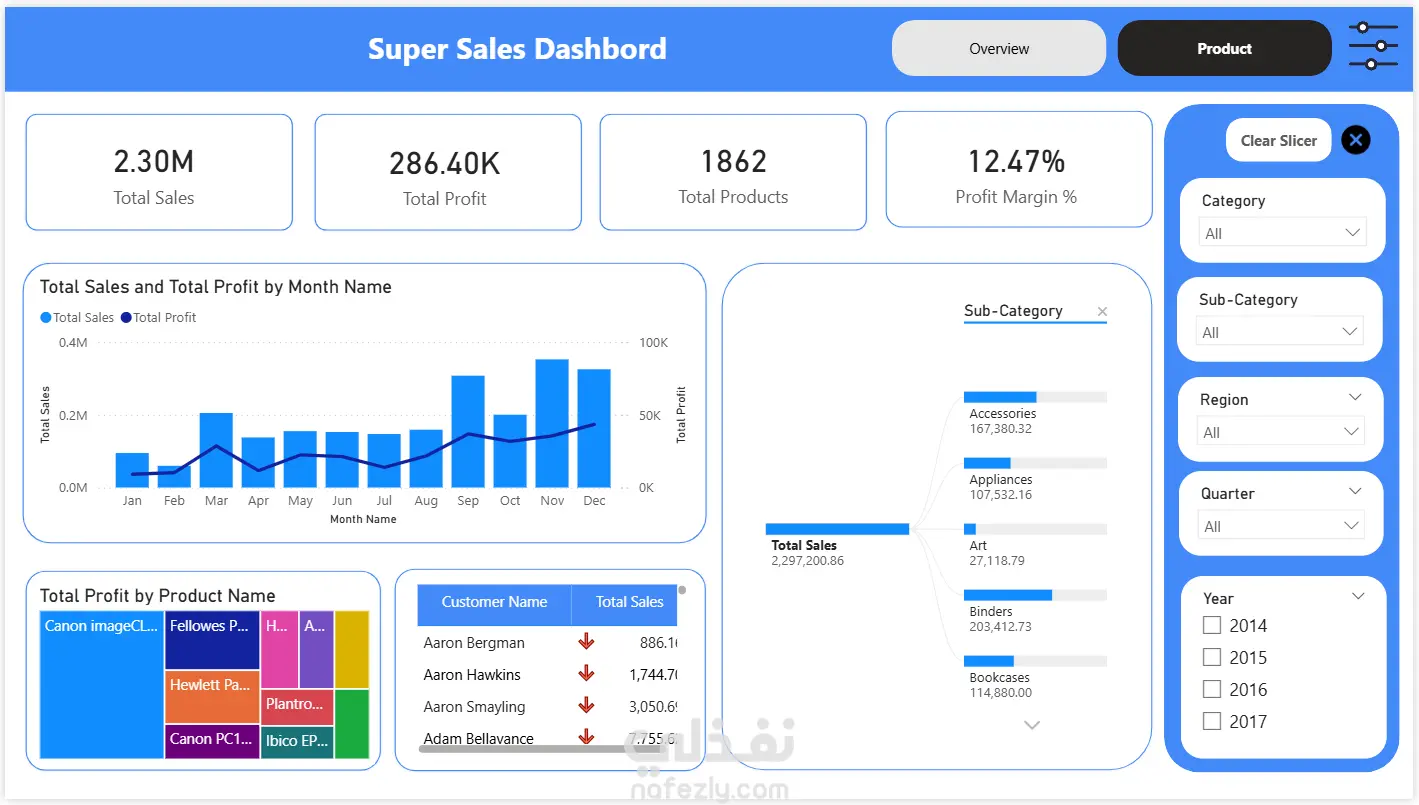This screenshot has width=1419, height=805.
Task: Remove the Sub-Category level using its small x
Action: point(1102,312)
